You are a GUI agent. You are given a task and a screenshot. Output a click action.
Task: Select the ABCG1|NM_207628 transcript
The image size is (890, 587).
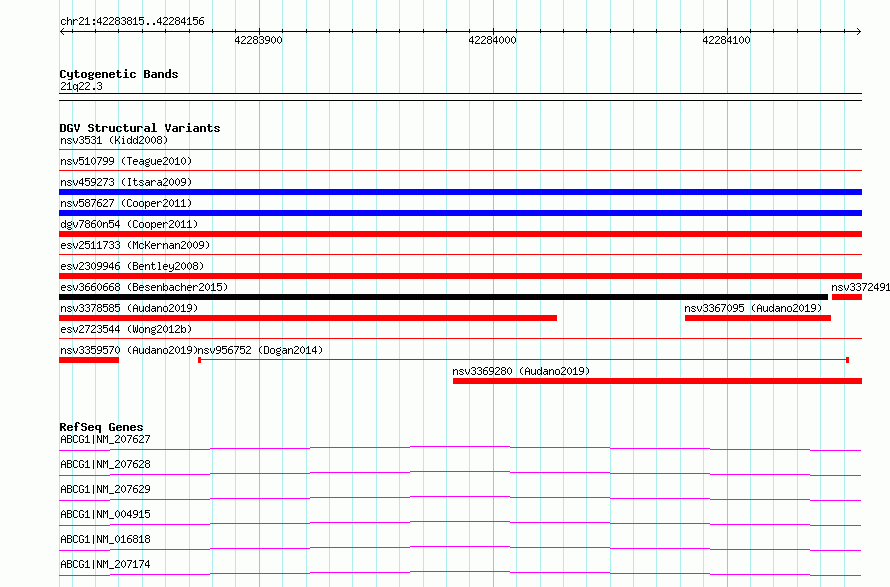[460, 473]
